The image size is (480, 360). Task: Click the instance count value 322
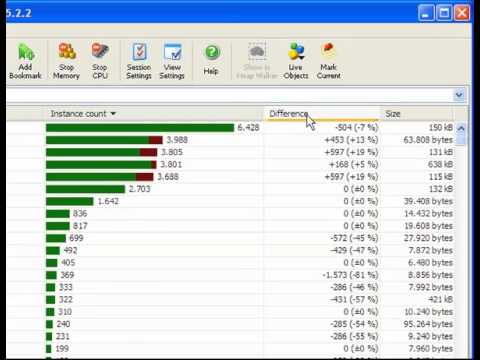[66, 300]
